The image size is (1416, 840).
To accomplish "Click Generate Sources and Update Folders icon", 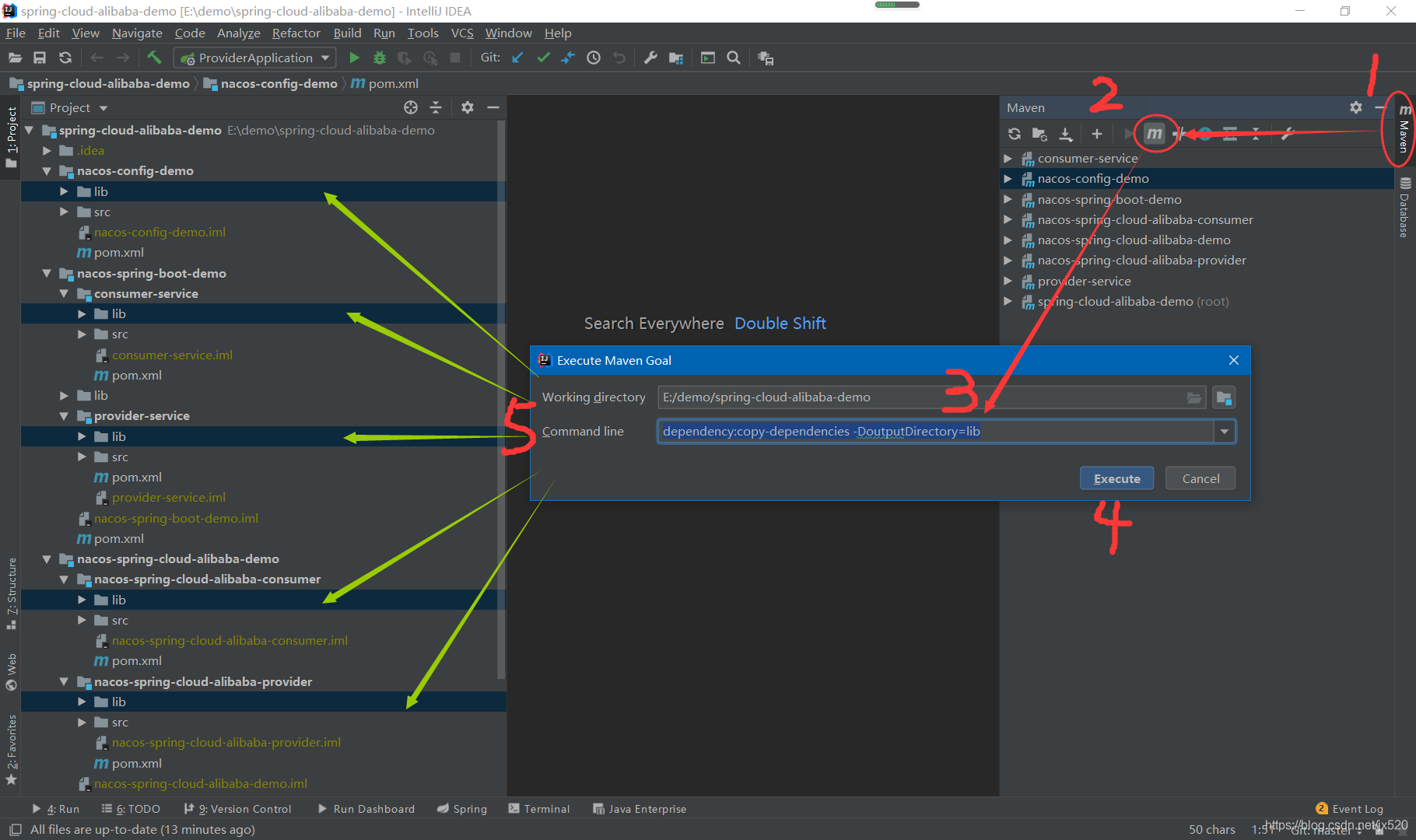I will (1039, 134).
